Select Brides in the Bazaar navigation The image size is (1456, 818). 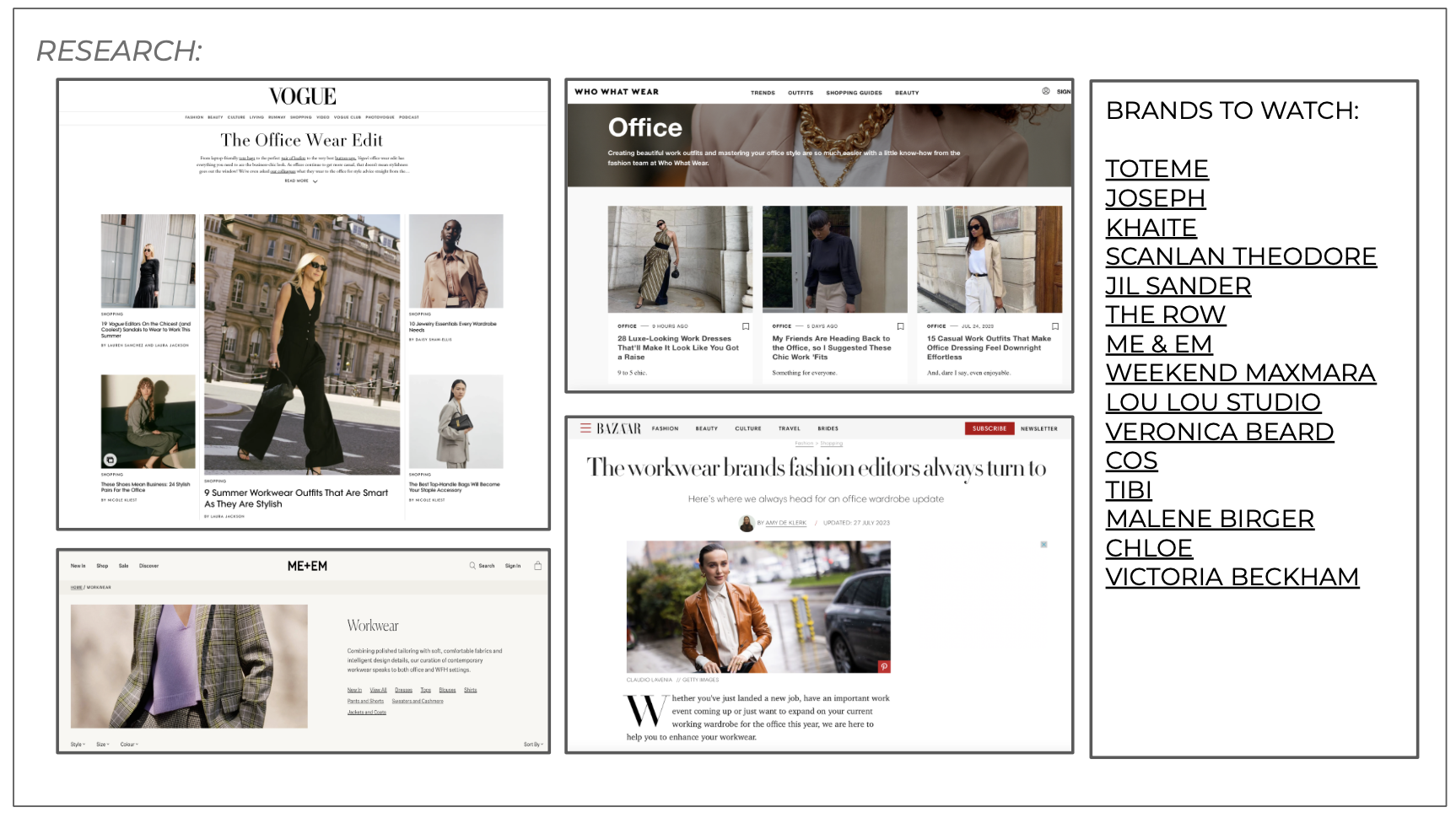coord(828,428)
